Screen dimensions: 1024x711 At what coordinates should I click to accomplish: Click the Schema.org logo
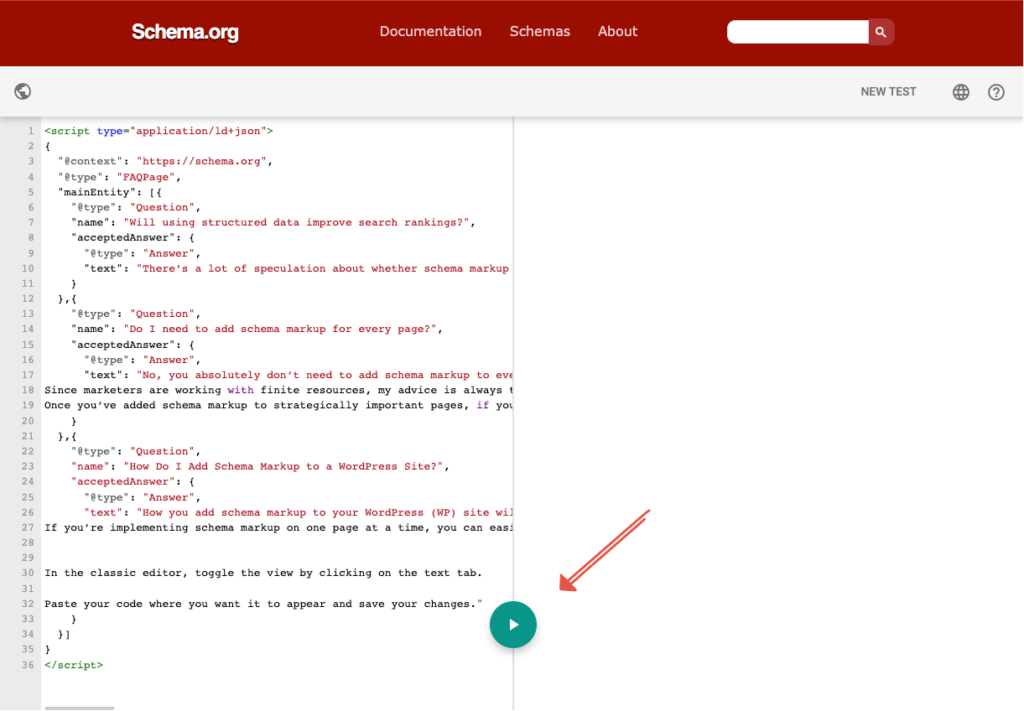(x=185, y=32)
